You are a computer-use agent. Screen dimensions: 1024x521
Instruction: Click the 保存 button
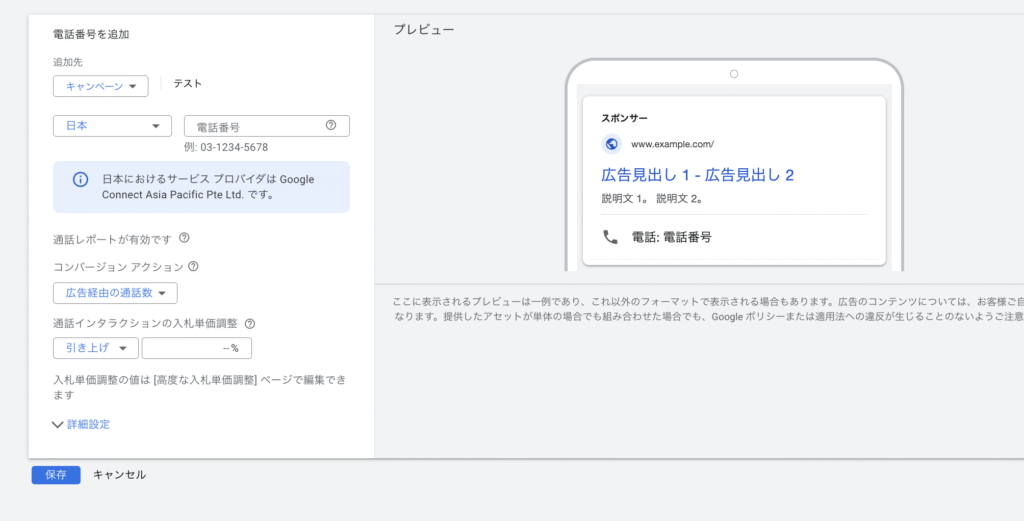pyautogui.click(x=55, y=475)
